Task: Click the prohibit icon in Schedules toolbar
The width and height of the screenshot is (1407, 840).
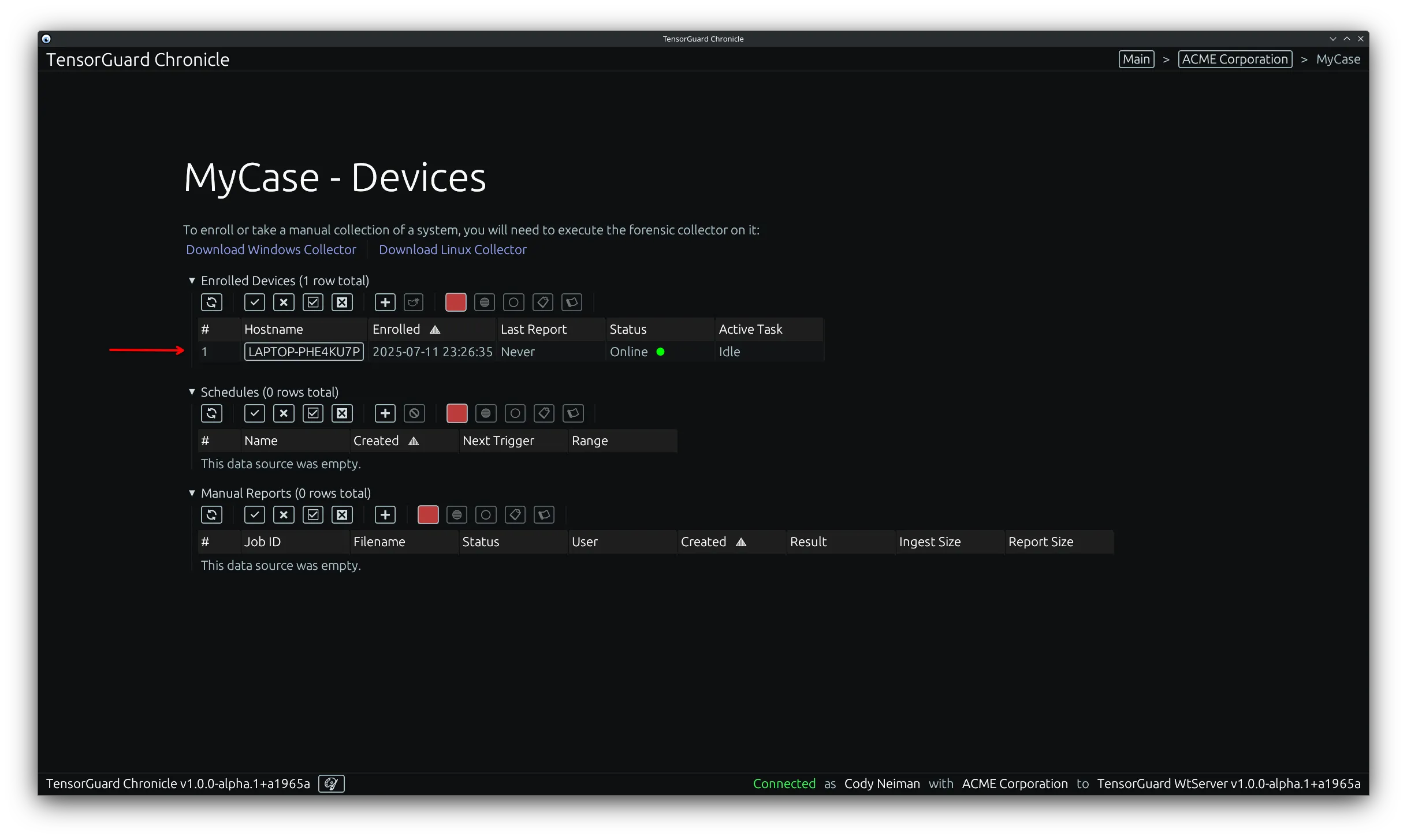Action: click(414, 413)
